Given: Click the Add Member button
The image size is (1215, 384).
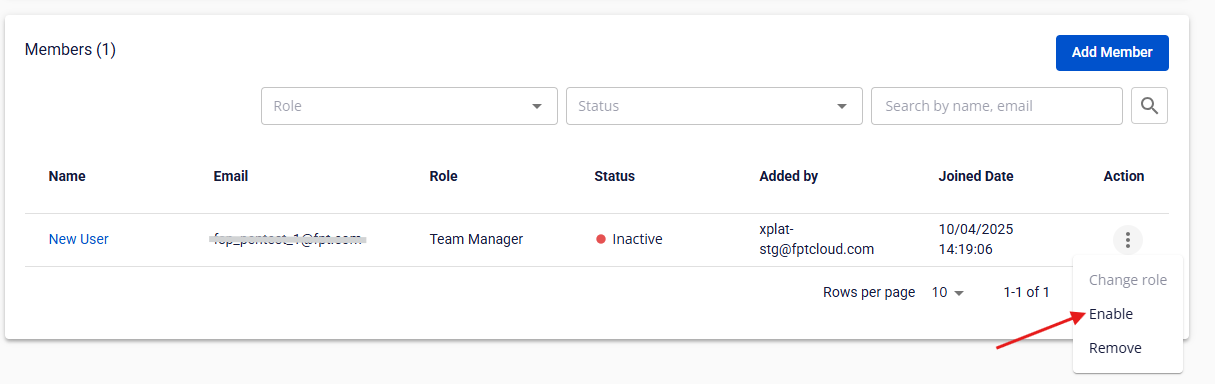Looking at the screenshot, I should (1112, 52).
